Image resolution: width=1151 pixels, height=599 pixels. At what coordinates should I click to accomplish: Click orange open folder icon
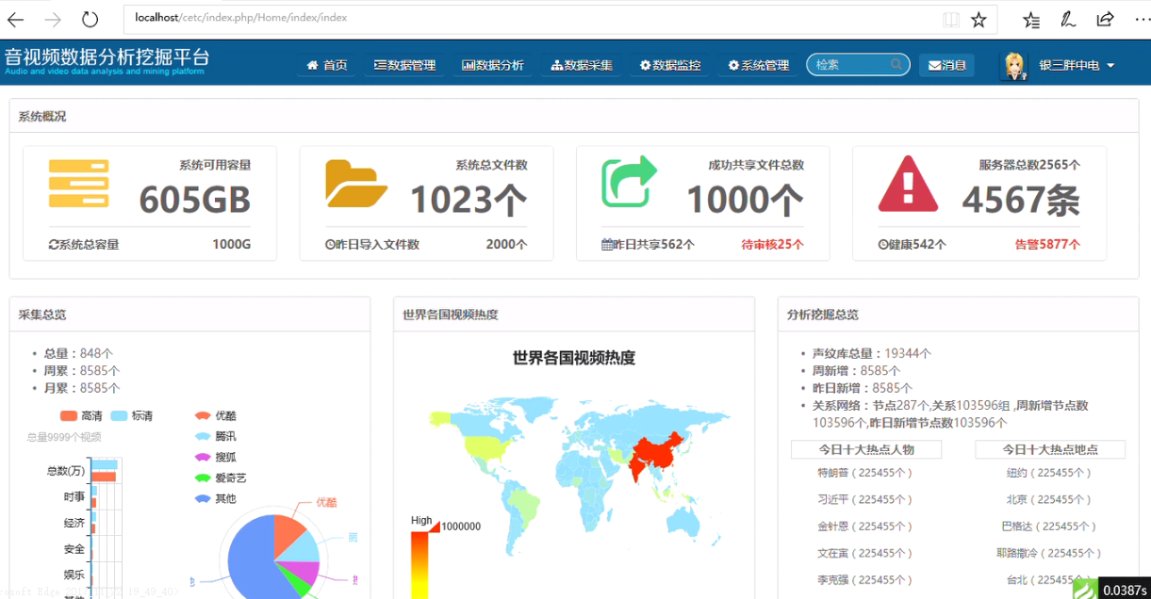[x=356, y=184]
